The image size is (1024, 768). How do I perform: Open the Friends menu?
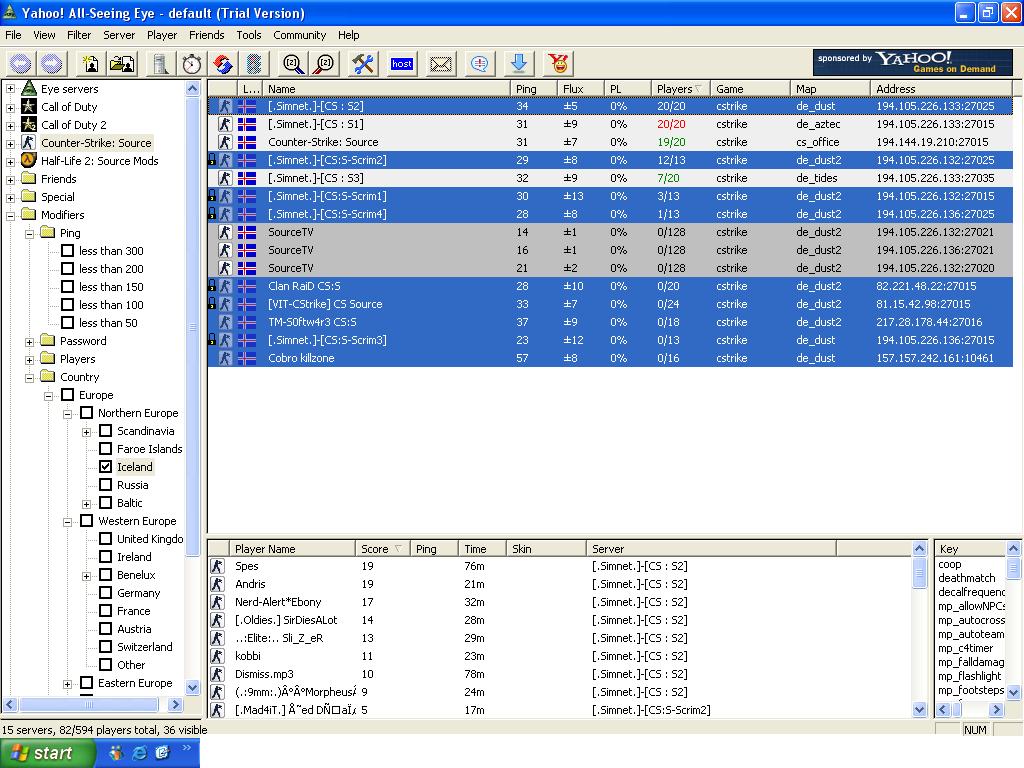pos(206,35)
